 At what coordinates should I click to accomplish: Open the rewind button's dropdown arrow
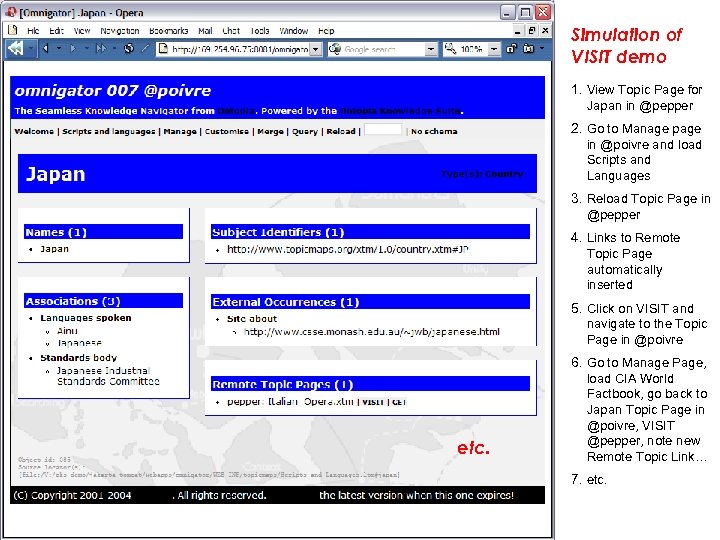click(x=30, y=48)
